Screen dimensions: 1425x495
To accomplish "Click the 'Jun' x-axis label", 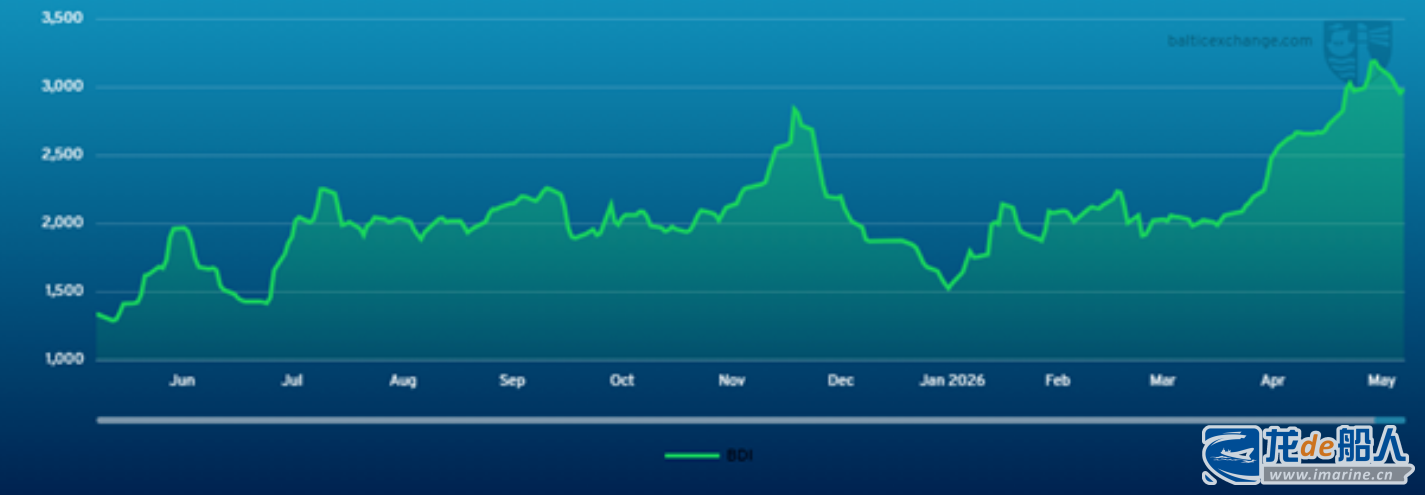I will (x=182, y=381).
